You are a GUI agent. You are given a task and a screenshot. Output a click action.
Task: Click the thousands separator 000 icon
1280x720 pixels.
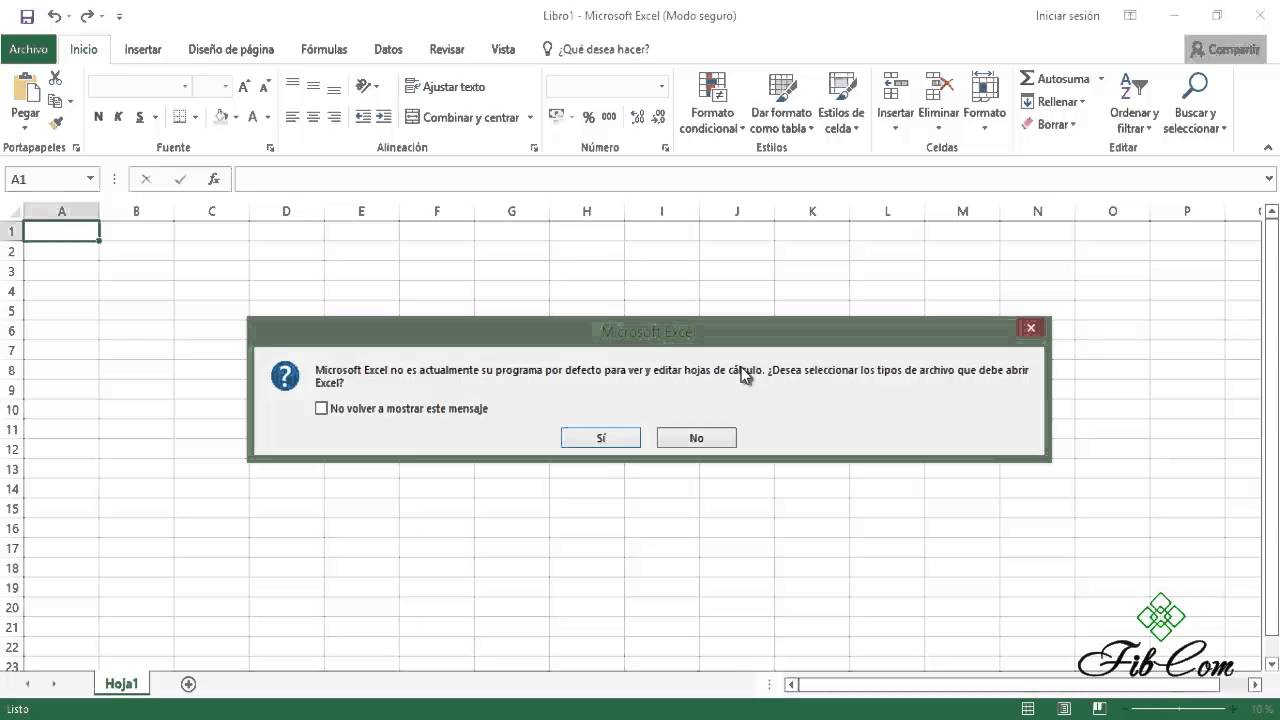(609, 117)
